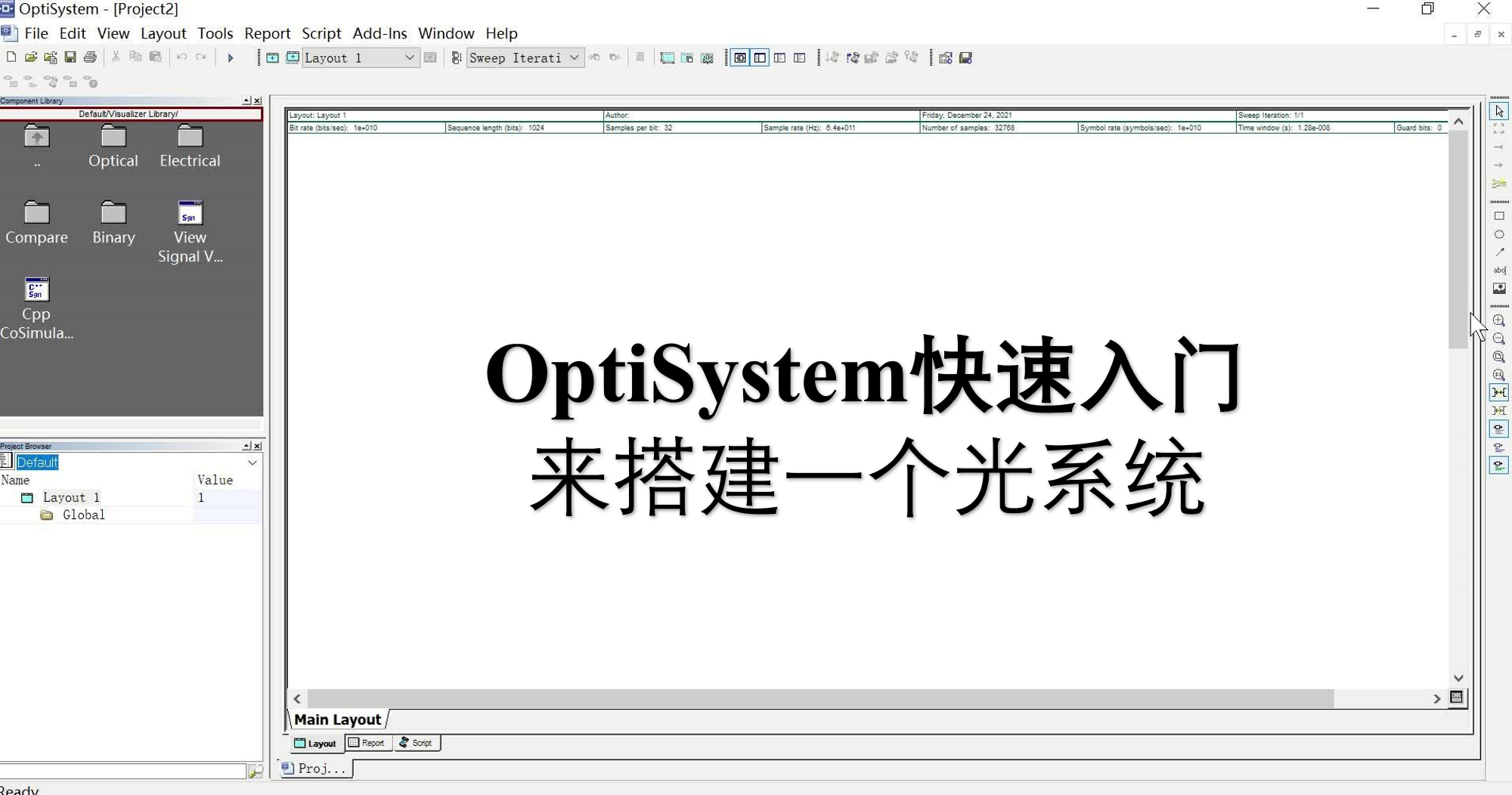Click the search icon beside the bottom field
The height and width of the screenshot is (795, 1512).
pos(256,771)
